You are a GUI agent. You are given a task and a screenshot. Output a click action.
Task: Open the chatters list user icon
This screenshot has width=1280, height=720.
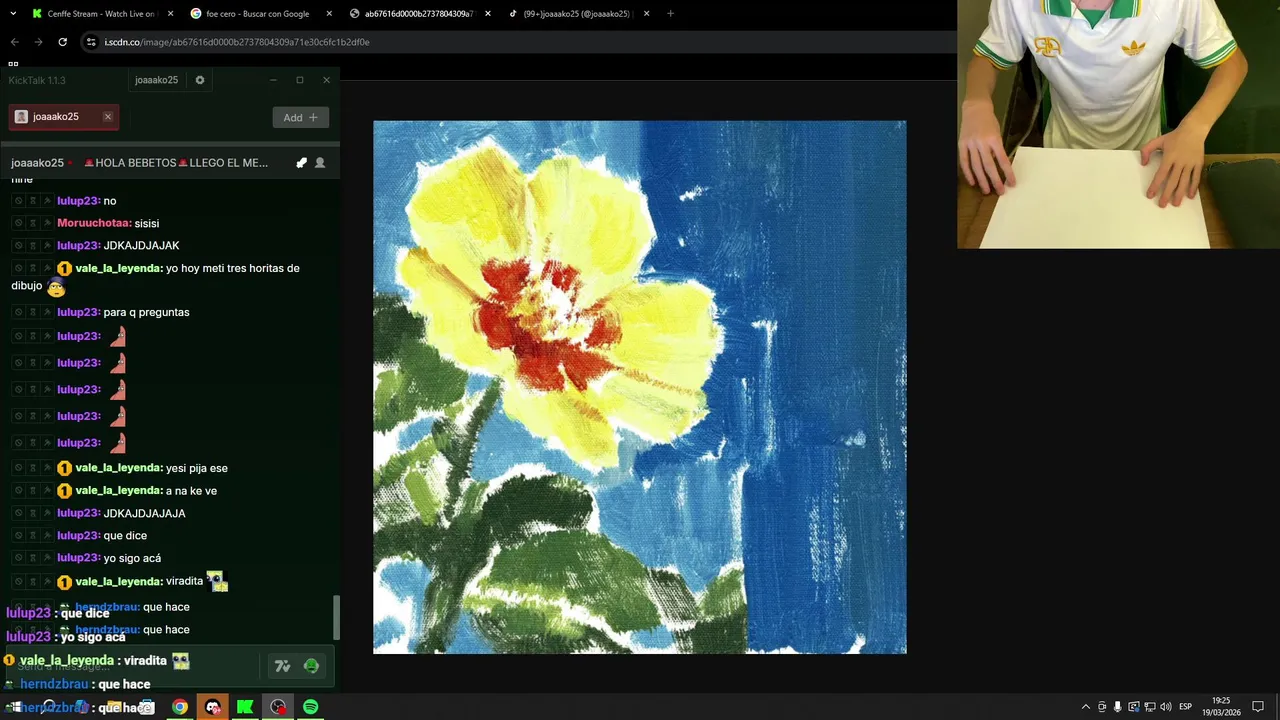point(320,163)
